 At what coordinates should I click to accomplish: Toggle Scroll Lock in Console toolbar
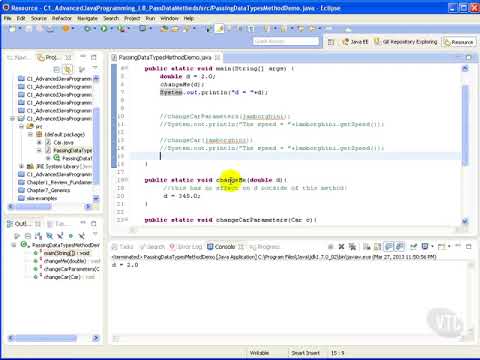377,247
